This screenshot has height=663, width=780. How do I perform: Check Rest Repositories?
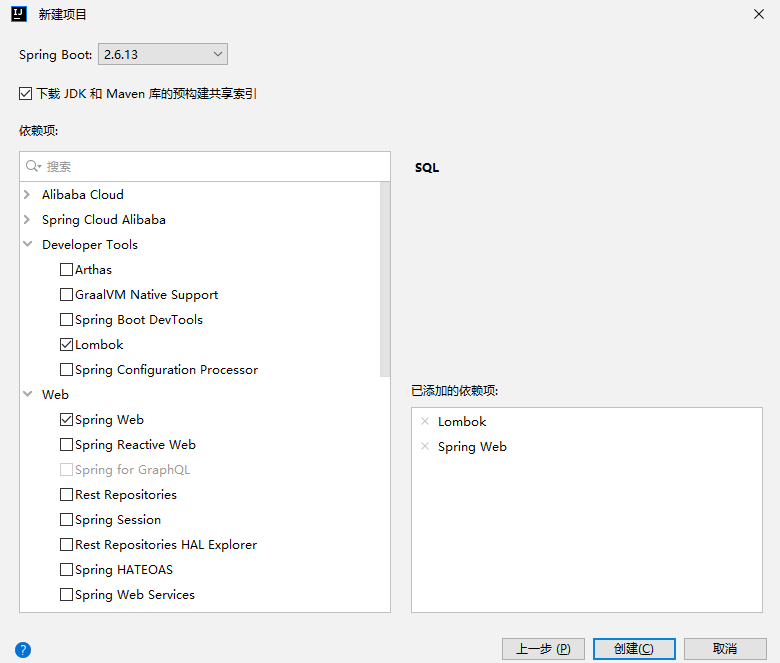pyautogui.click(x=66, y=494)
